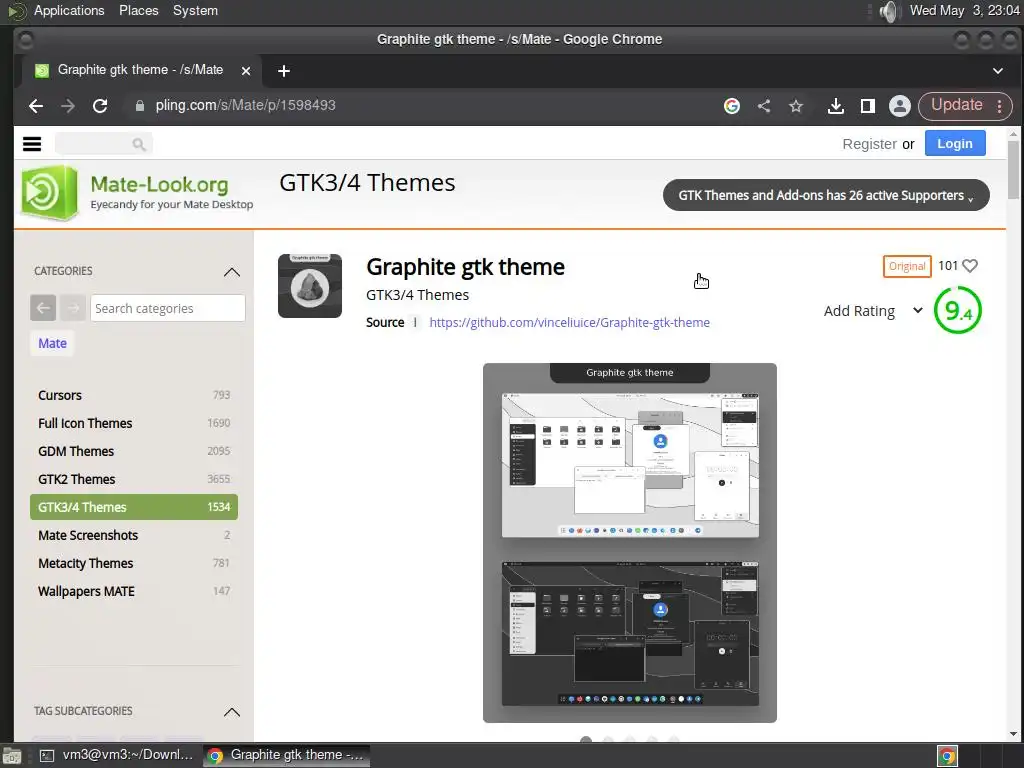
Task: Open the site hamburger menu
Action: (x=32, y=144)
